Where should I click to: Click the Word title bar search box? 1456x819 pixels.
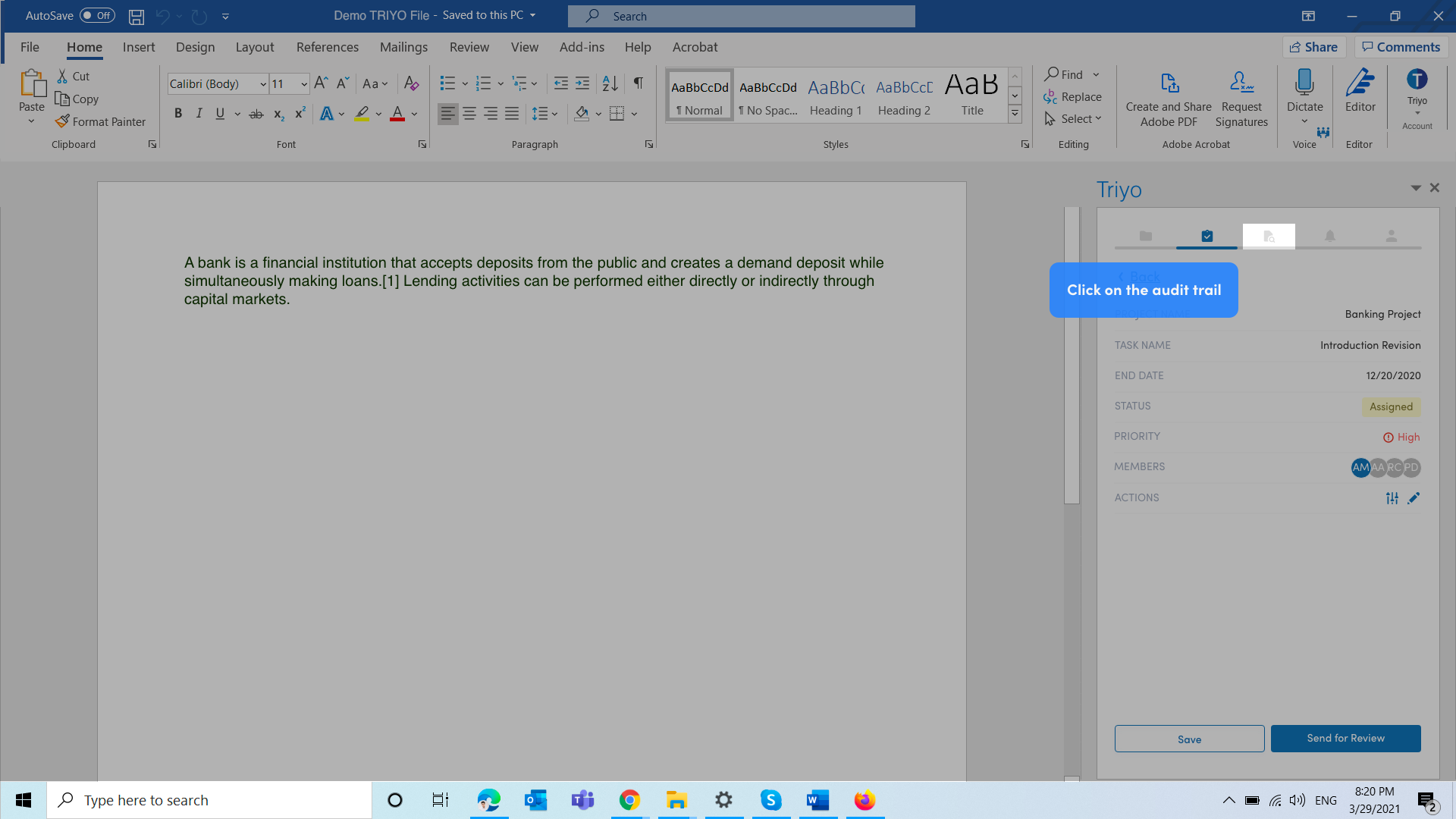click(x=741, y=16)
